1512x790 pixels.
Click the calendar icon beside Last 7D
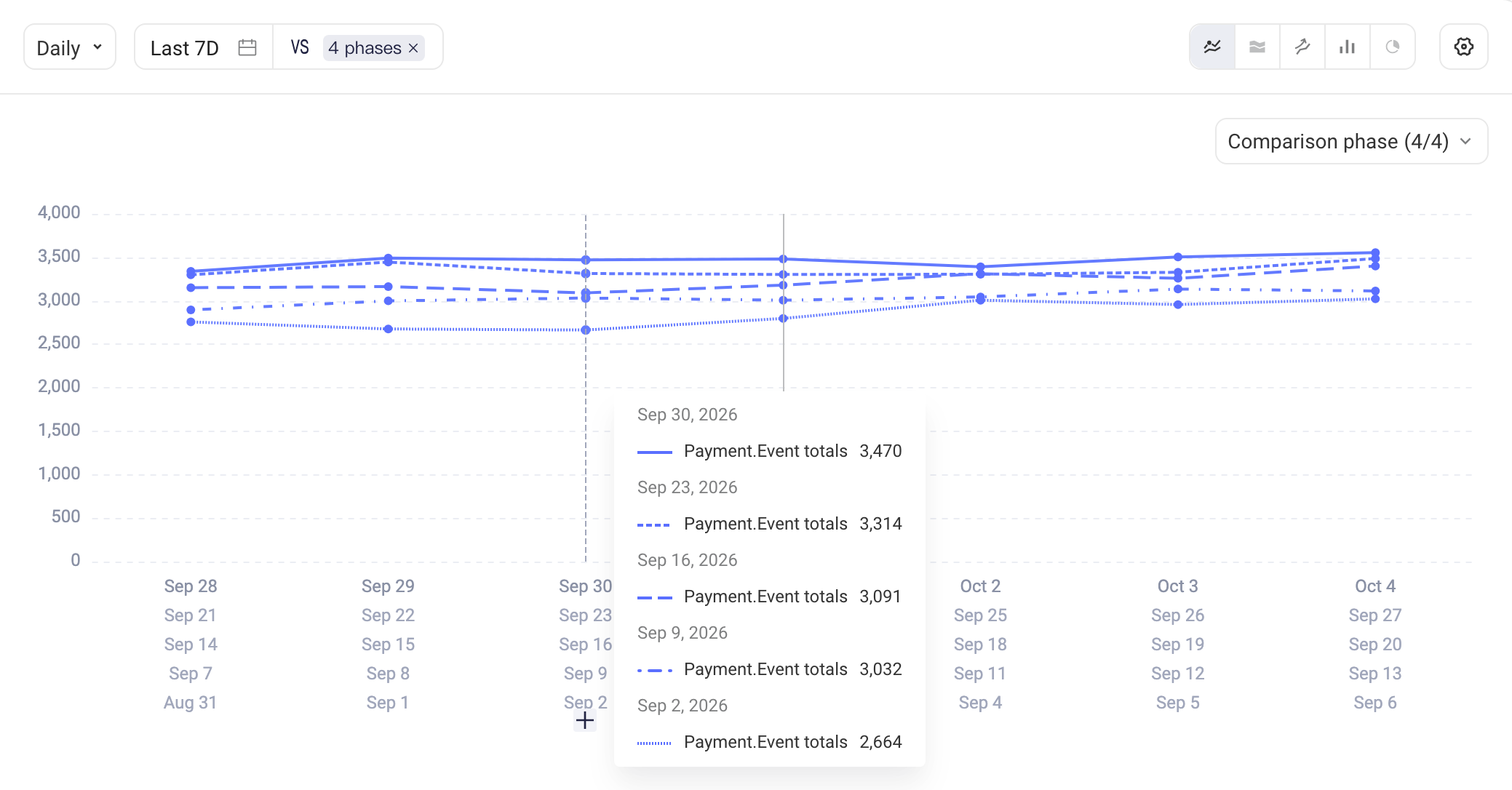247,47
